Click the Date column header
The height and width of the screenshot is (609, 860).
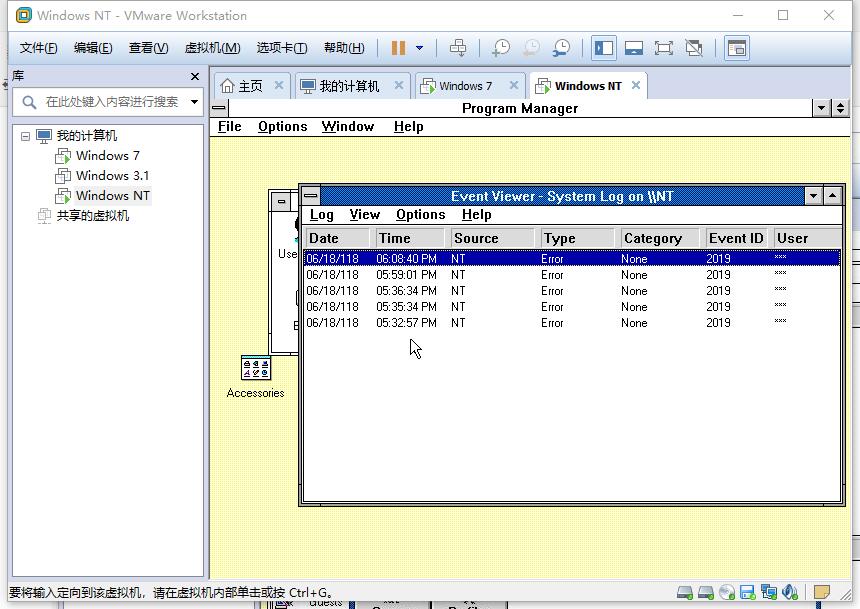point(337,238)
